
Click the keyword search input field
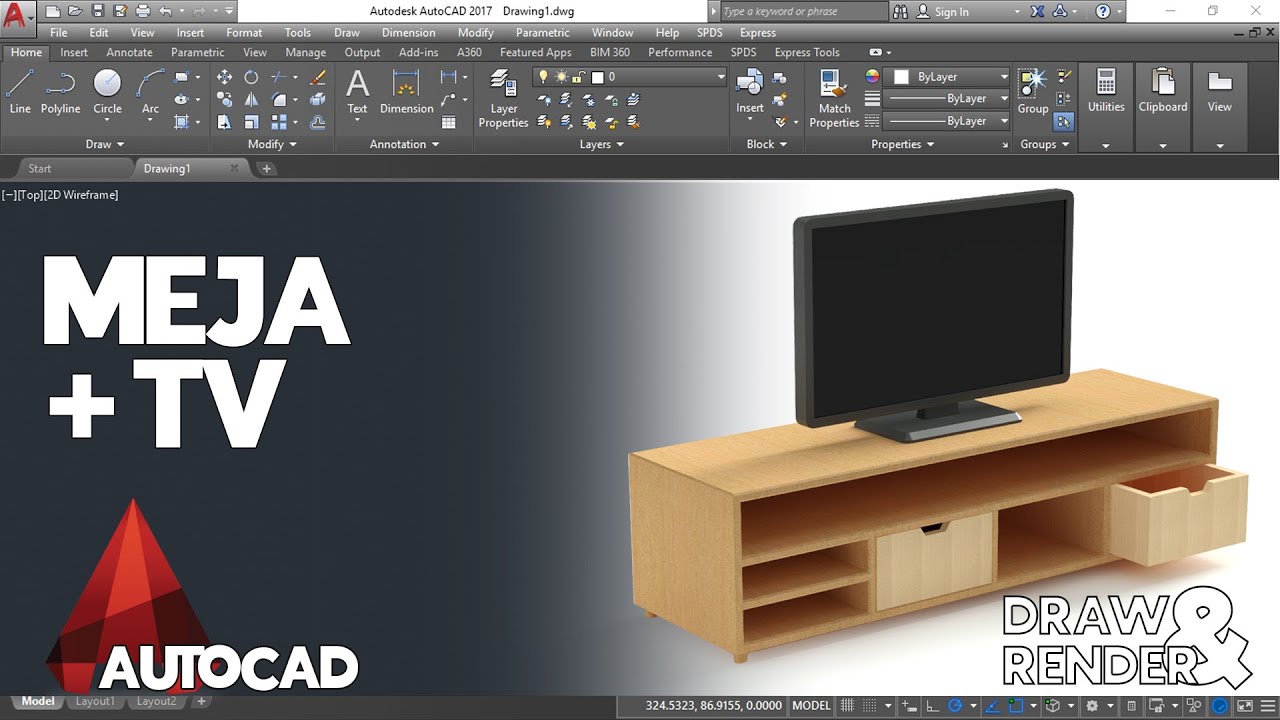[x=803, y=12]
